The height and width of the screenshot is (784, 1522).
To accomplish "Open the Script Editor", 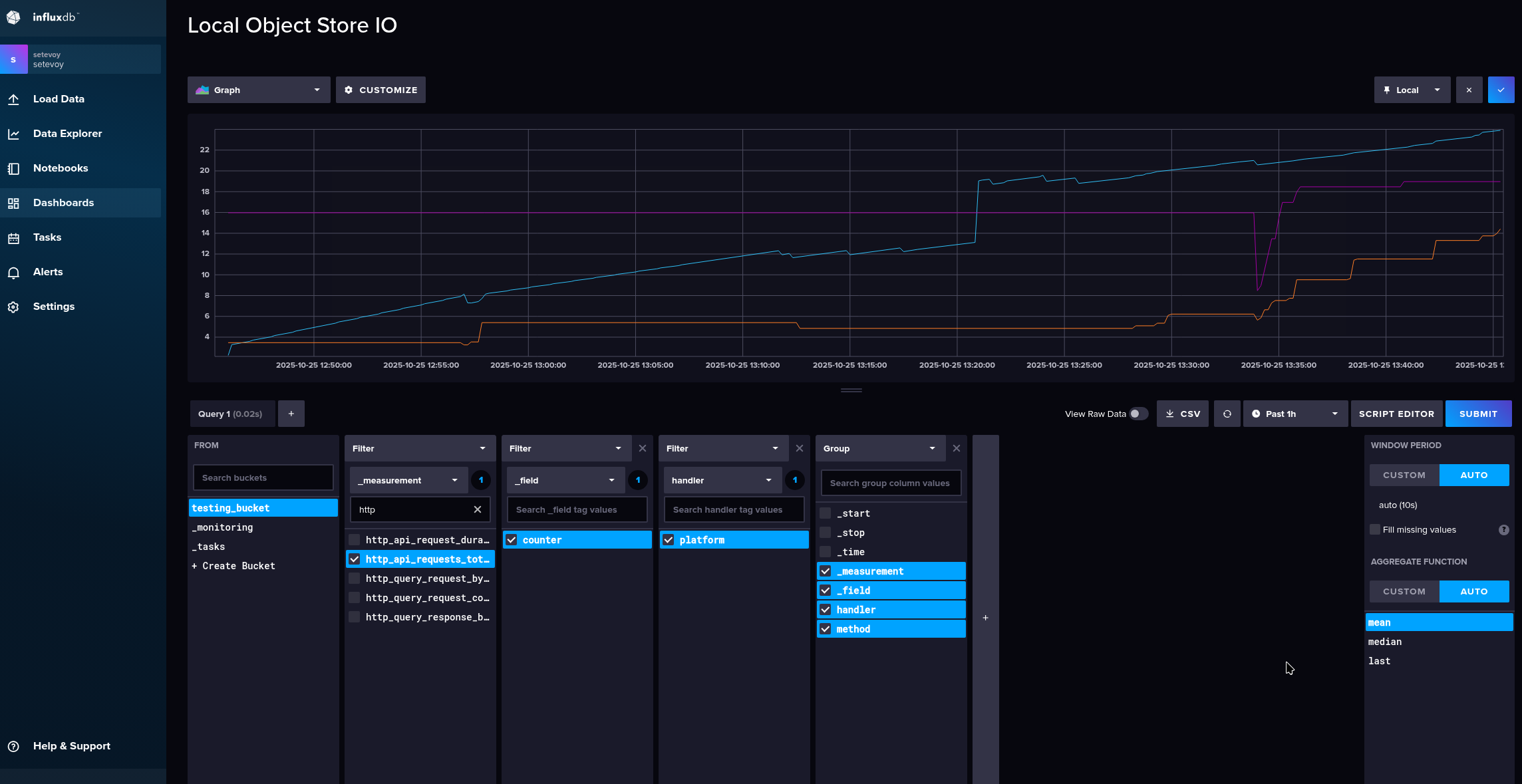I will [1396, 414].
